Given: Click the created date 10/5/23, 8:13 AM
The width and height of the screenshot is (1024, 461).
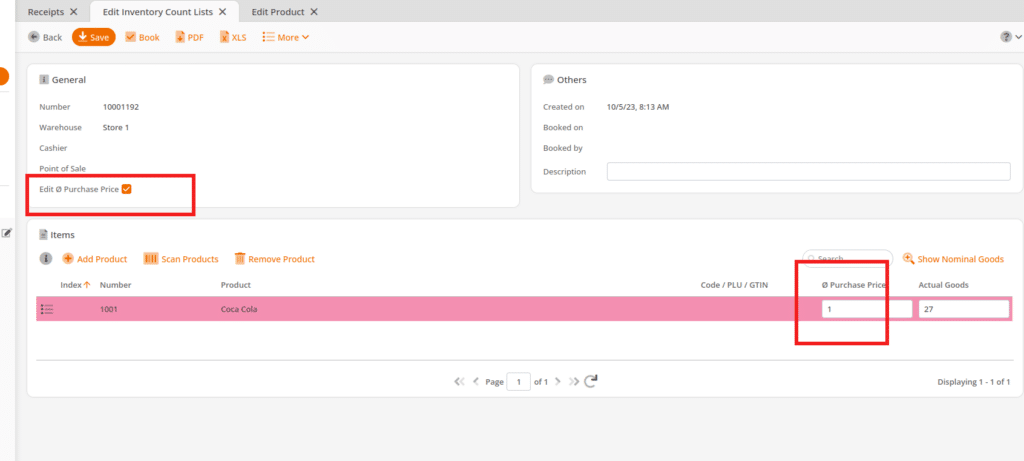Looking at the screenshot, I should tap(638, 106).
